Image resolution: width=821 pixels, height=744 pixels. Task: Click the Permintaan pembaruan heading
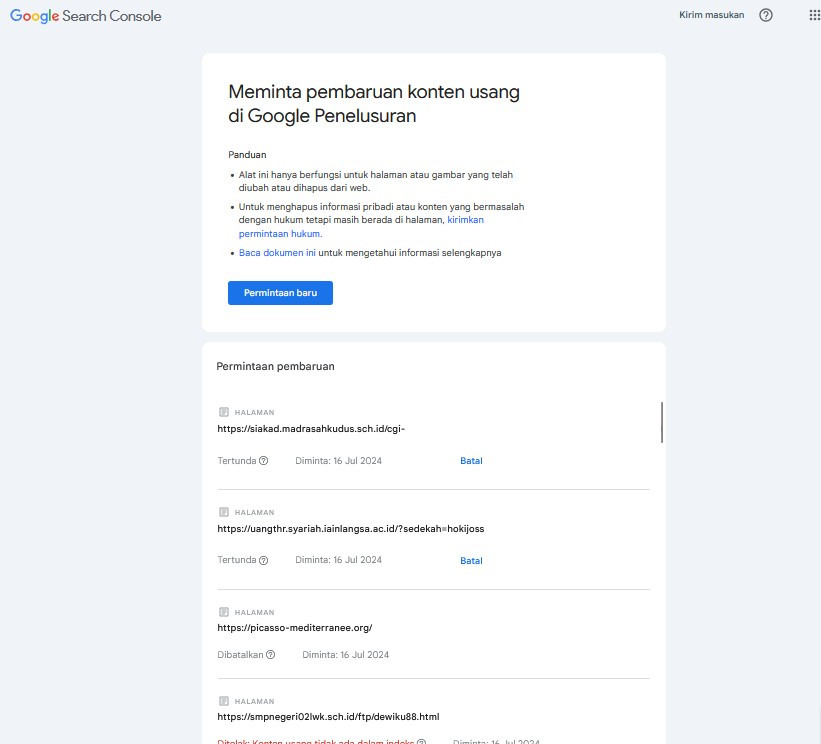tap(275, 367)
